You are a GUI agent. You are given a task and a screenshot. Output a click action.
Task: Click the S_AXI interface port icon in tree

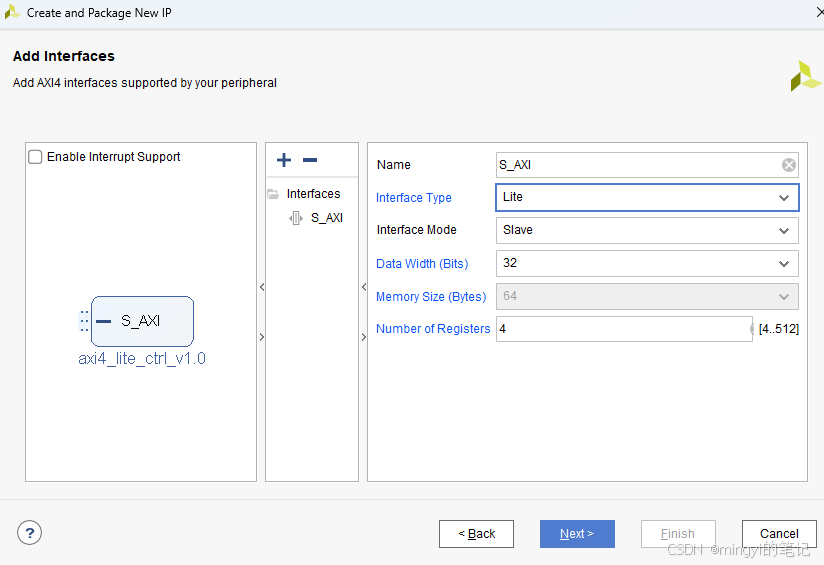click(x=296, y=218)
